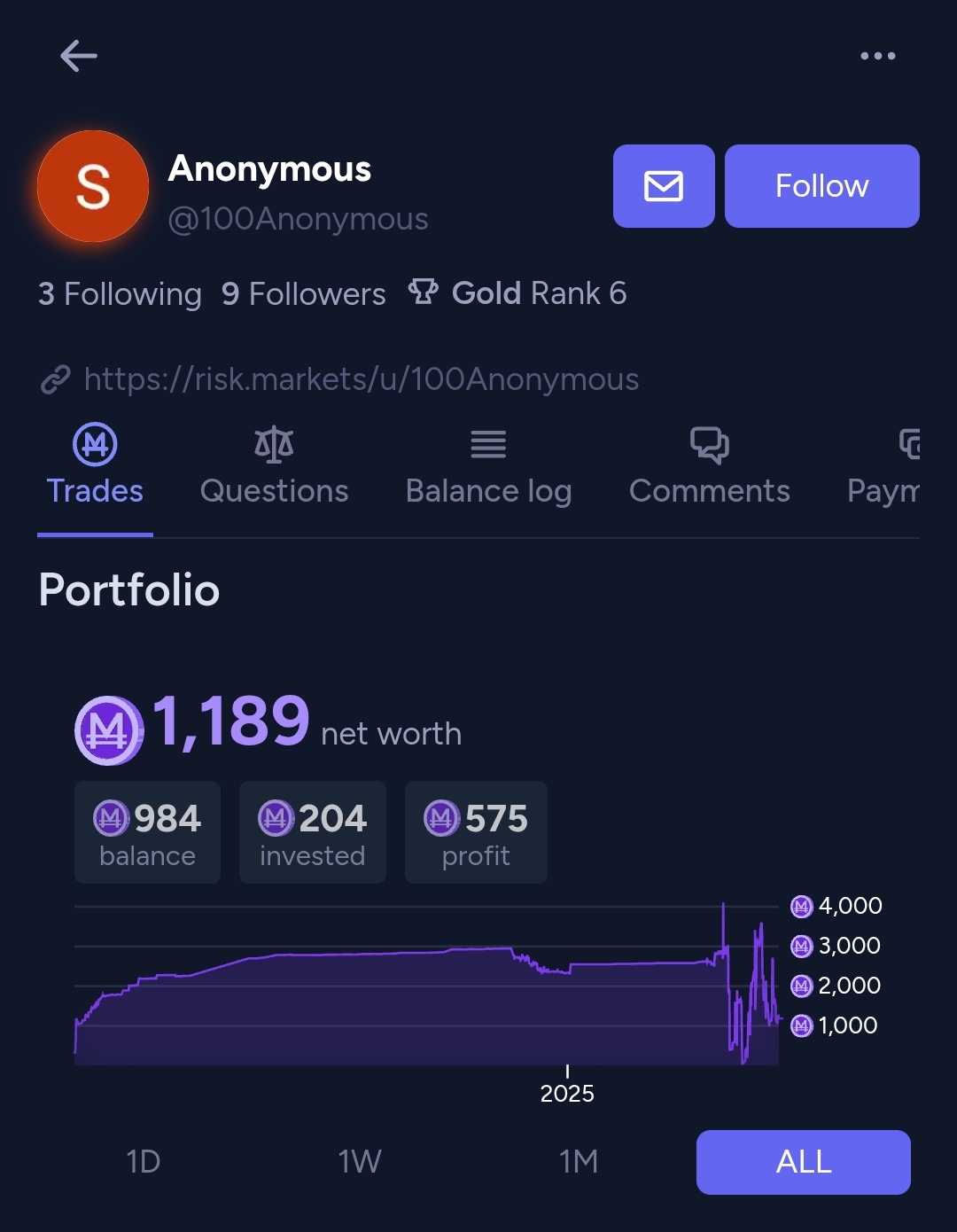
Task: Open the risk.markets profile link
Action: (362, 379)
